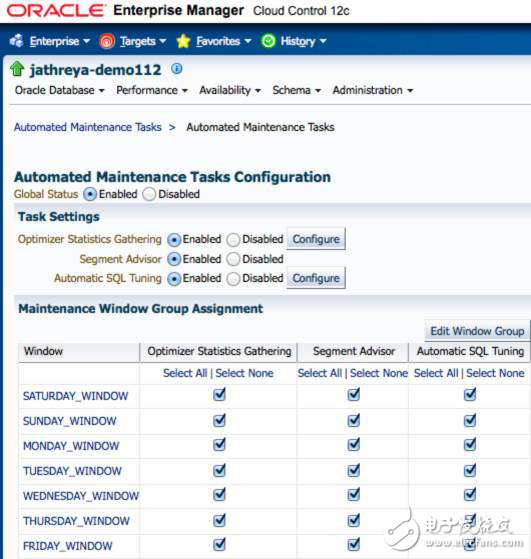The height and width of the screenshot is (559, 531).
Task: Open the WEDNESDAY_WINDOW link
Action: 81,496
